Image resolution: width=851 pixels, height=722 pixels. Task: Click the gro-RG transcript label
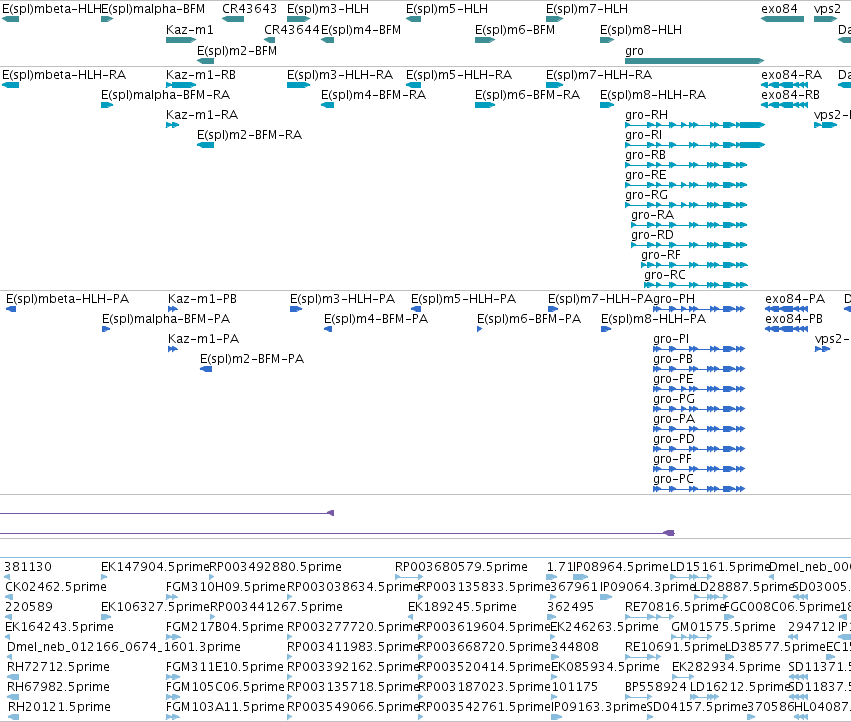tap(646, 195)
